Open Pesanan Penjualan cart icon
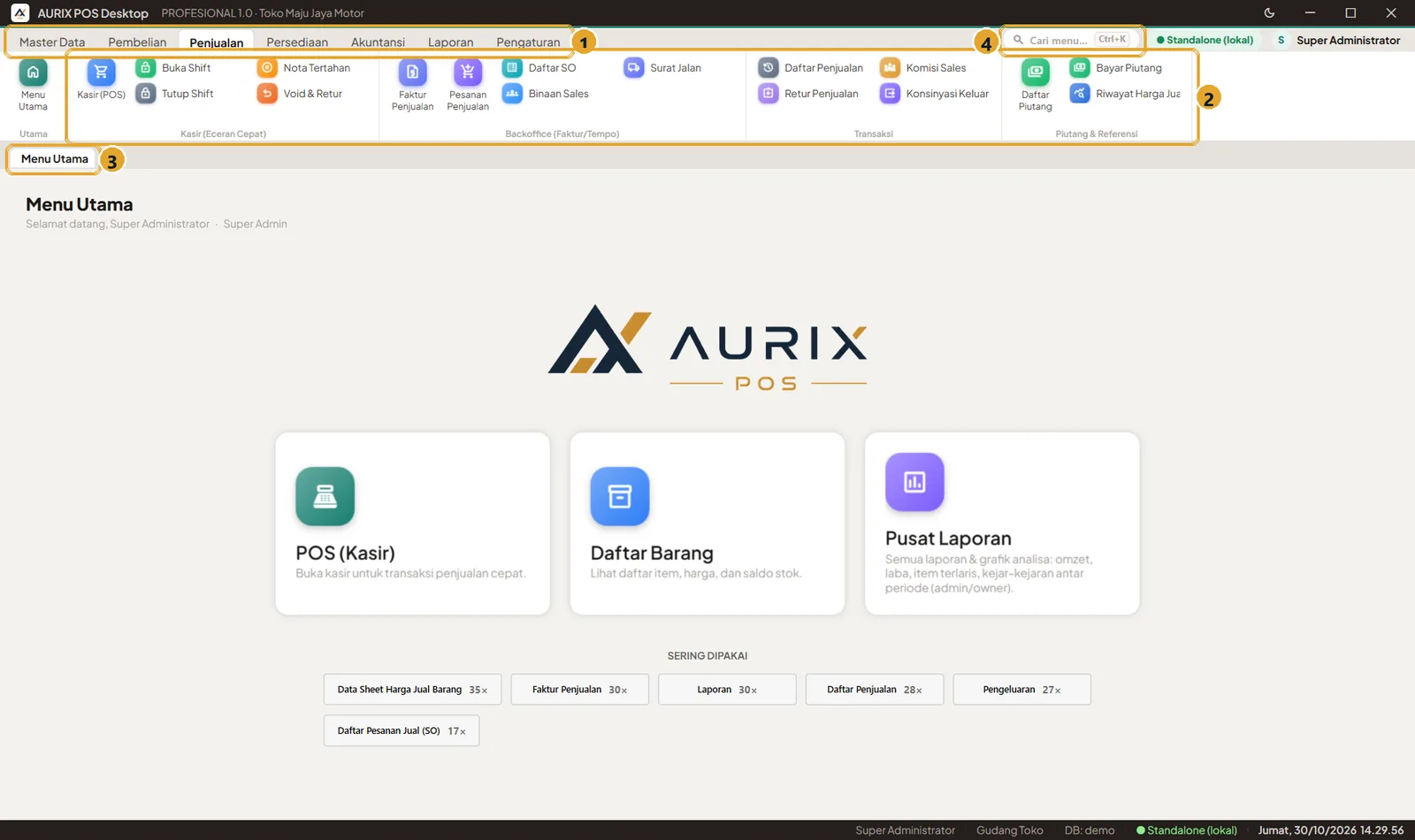 (468, 73)
